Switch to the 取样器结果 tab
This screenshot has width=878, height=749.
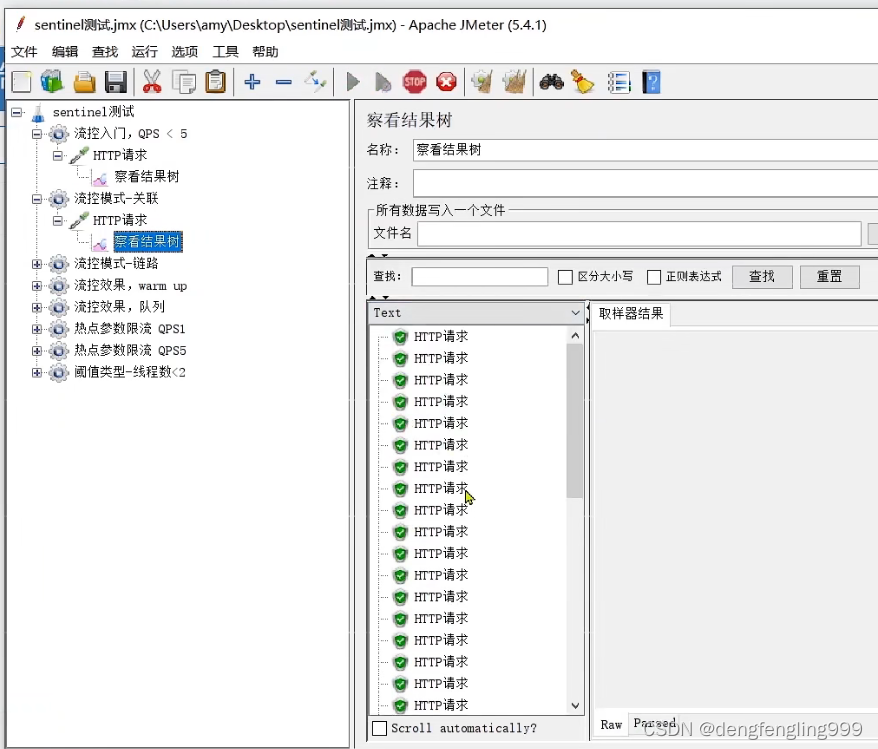coord(631,313)
